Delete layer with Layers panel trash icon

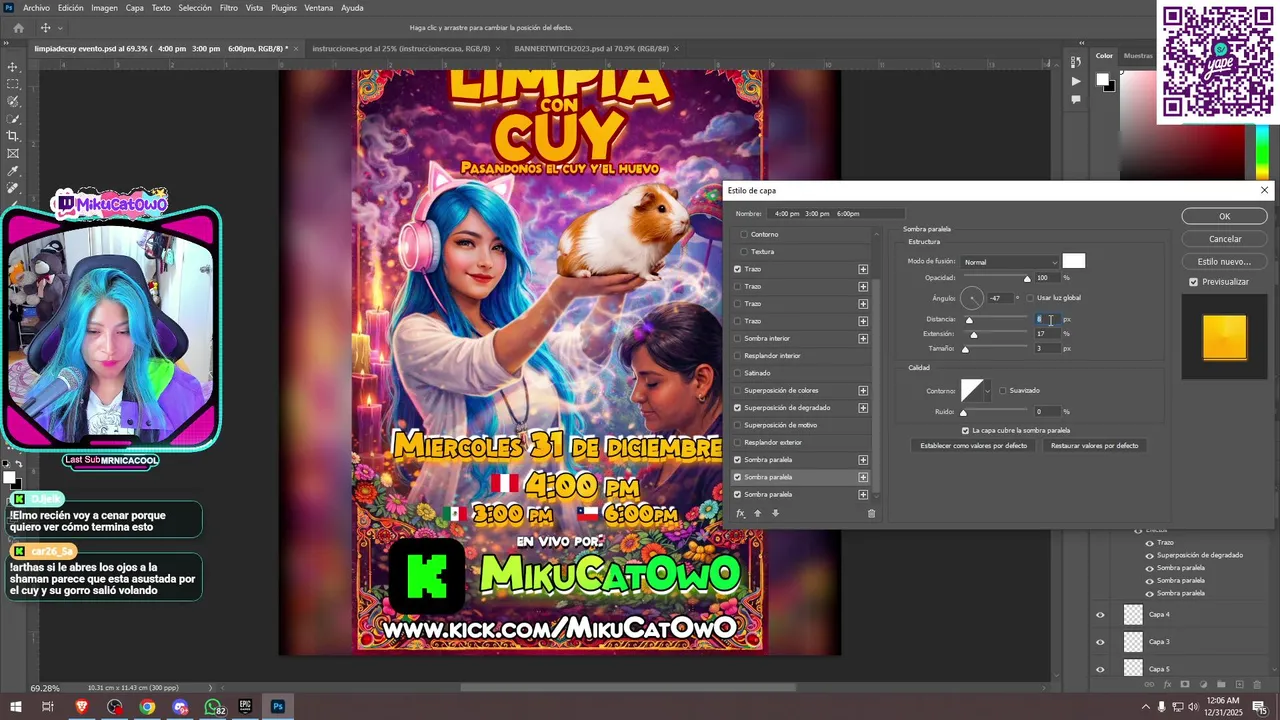tap(1258, 685)
